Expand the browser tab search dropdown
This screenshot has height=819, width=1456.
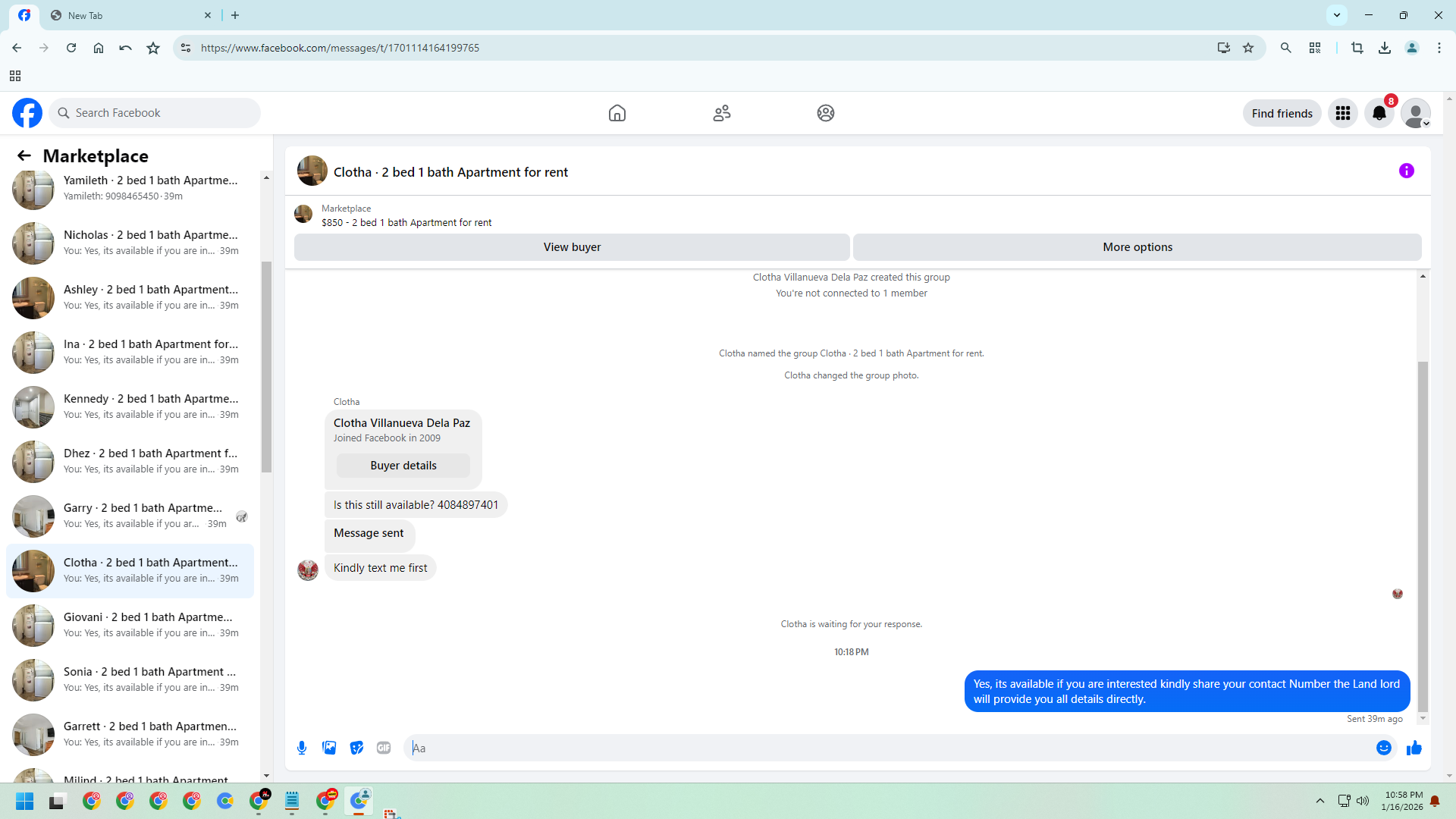point(1336,14)
